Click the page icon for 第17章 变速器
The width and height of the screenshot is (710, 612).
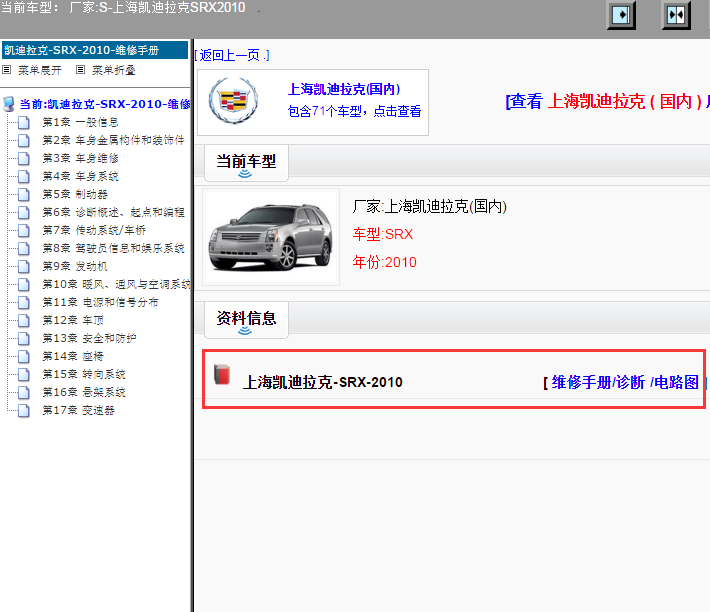pyautogui.click(x=24, y=410)
